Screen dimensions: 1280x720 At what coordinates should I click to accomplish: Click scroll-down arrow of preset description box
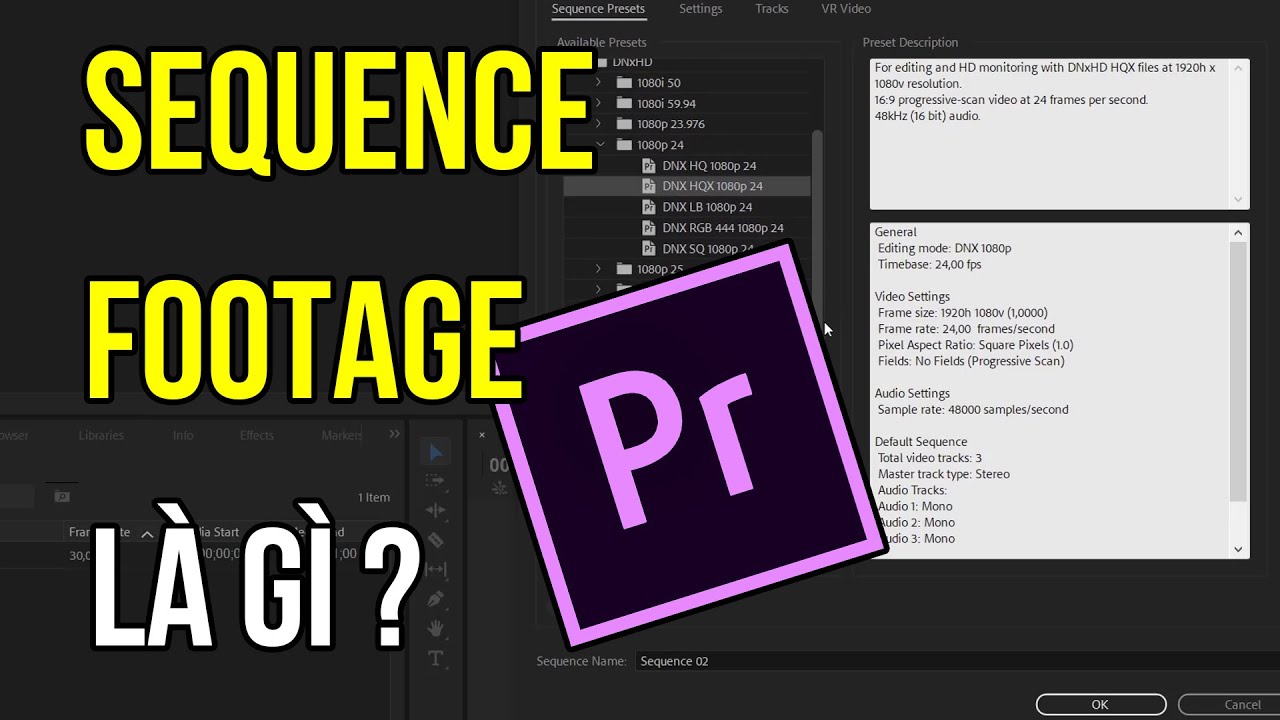[1238, 199]
